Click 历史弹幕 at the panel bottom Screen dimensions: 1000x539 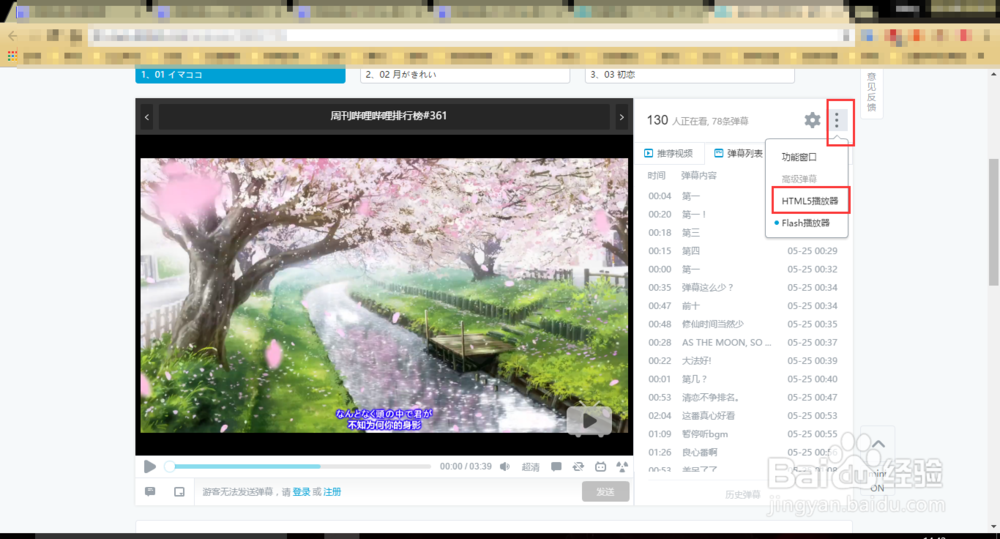pyautogui.click(x=743, y=494)
